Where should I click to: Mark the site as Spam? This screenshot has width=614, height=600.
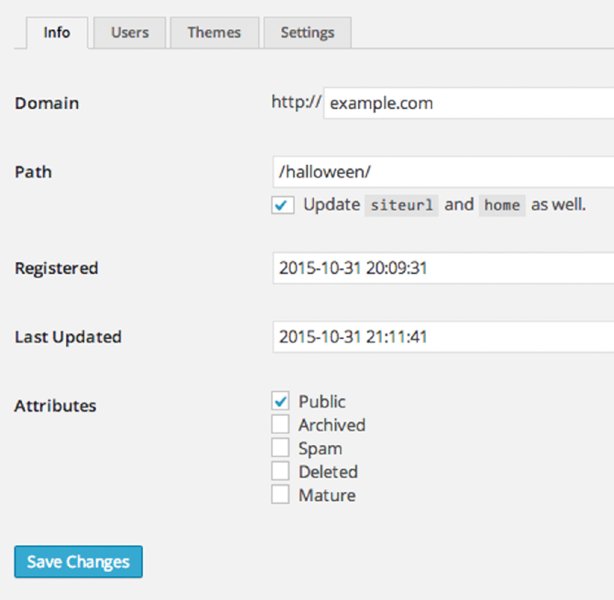pyautogui.click(x=281, y=448)
